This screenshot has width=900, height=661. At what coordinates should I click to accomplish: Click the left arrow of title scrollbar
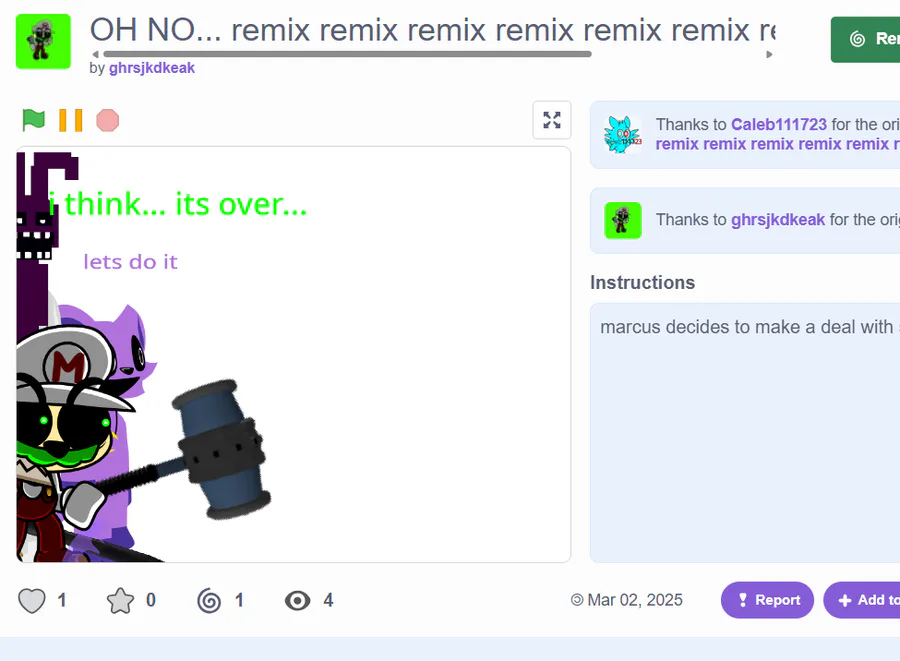pyautogui.click(x=95, y=54)
